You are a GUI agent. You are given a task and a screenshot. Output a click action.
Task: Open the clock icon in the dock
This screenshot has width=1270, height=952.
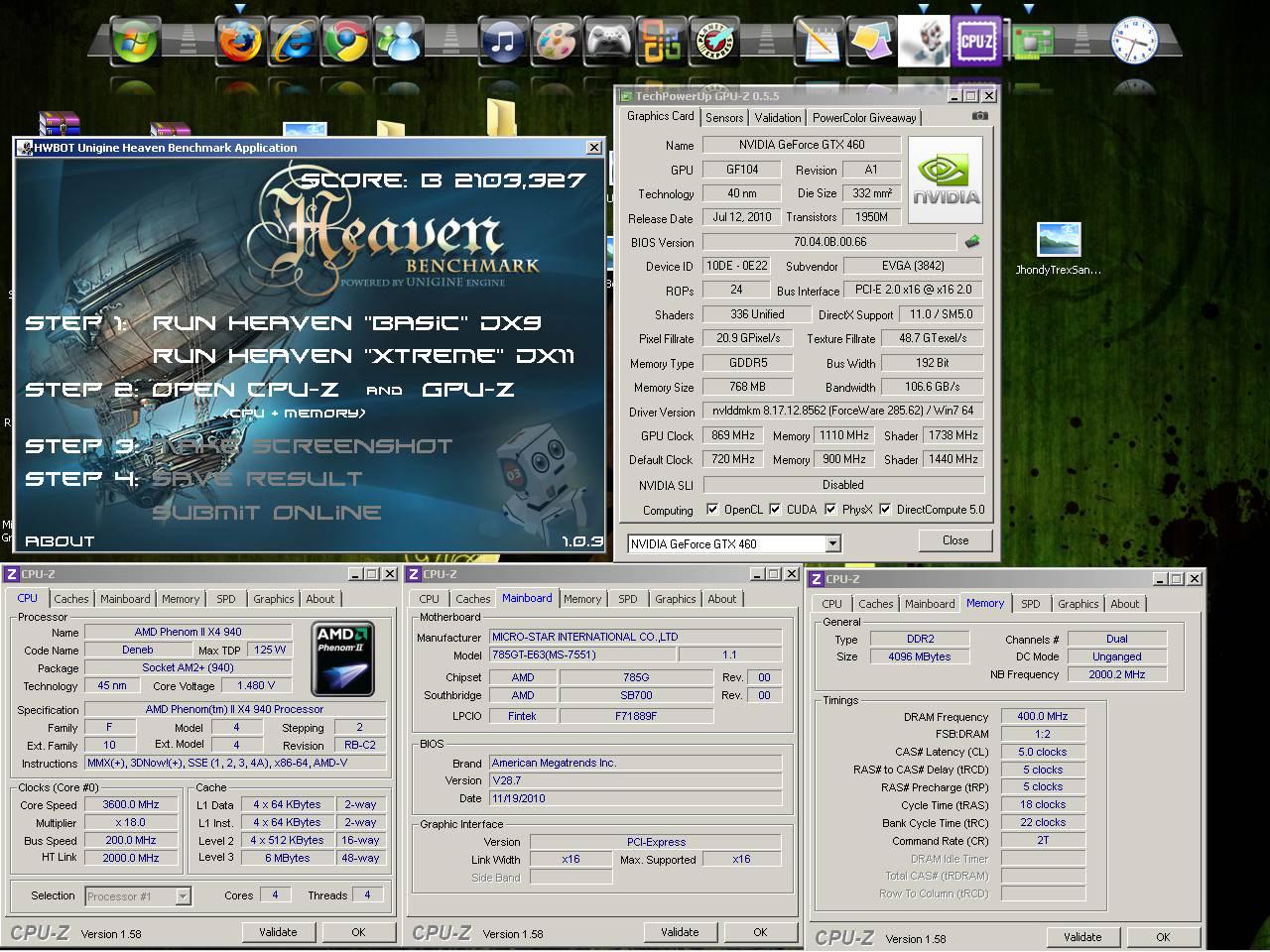[1133, 42]
